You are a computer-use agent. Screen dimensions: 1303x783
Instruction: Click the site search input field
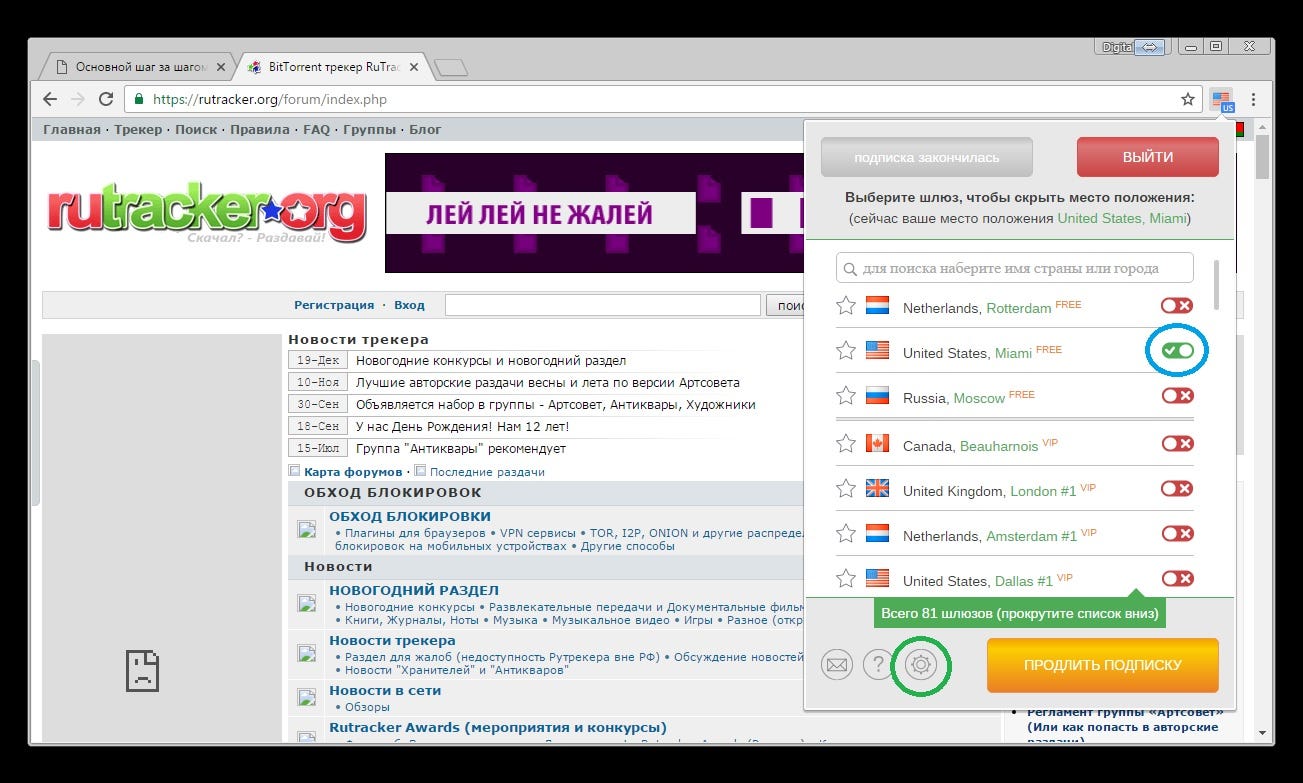coord(603,305)
